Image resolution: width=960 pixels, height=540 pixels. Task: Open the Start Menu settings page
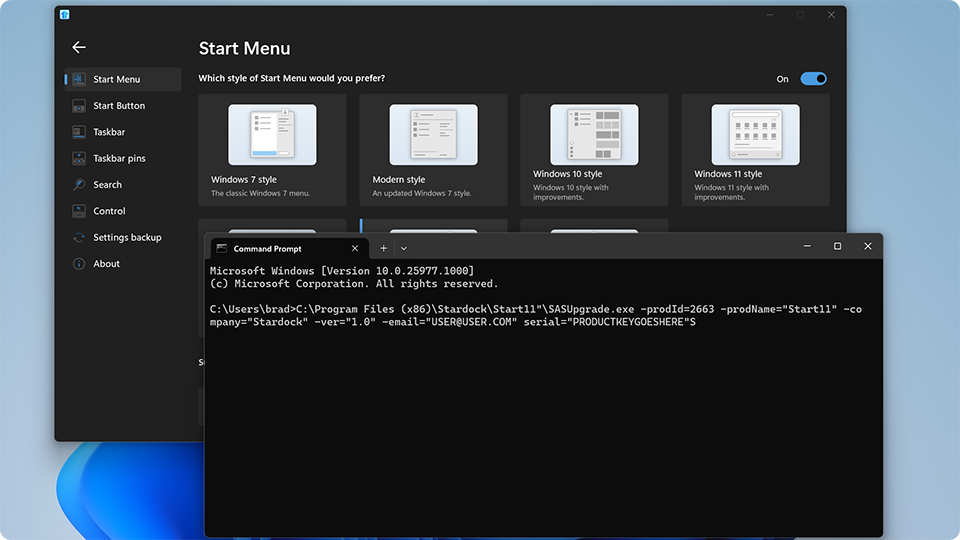123,79
